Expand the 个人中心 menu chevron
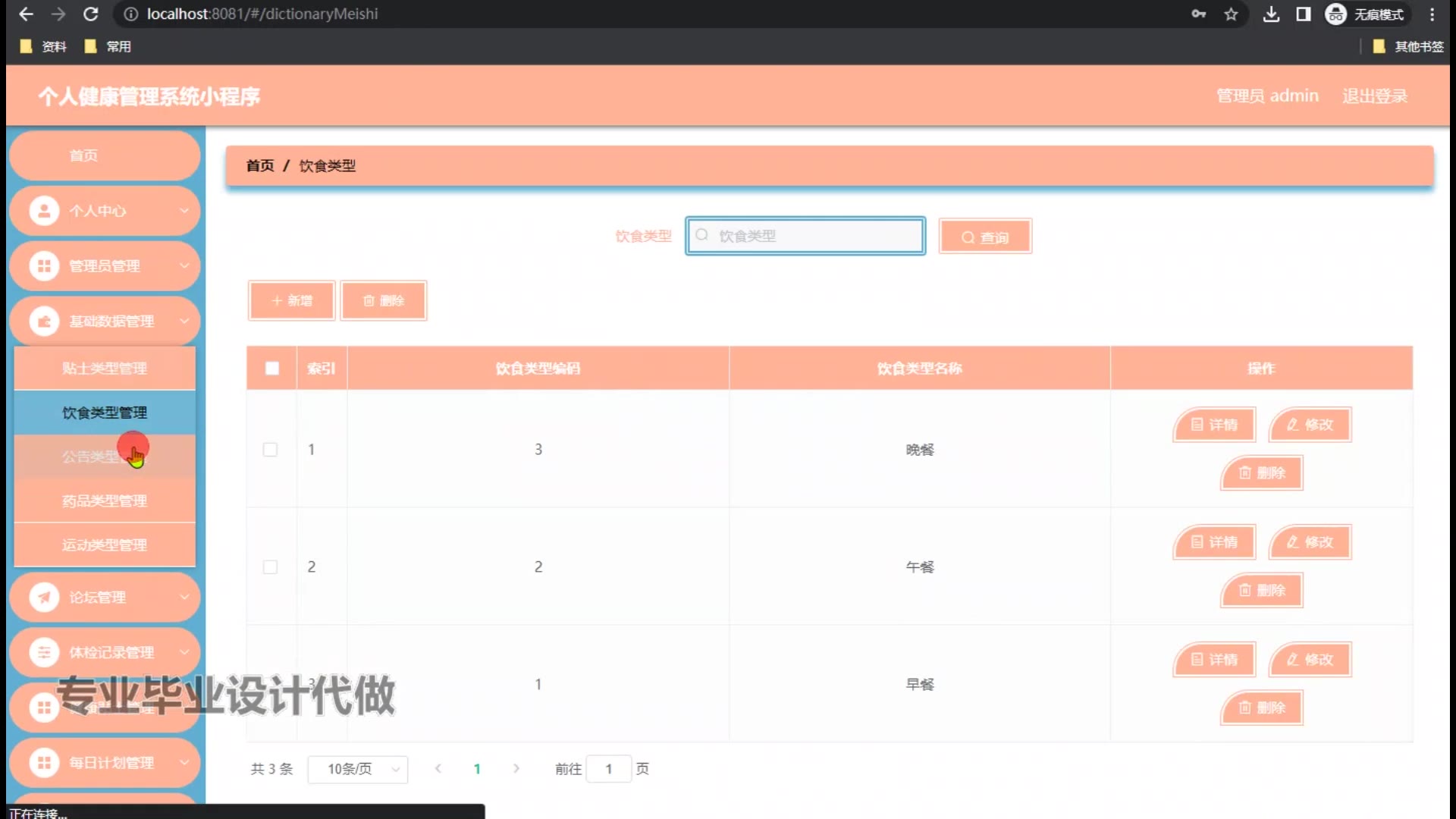This screenshot has width=1456, height=819. coord(184,211)
